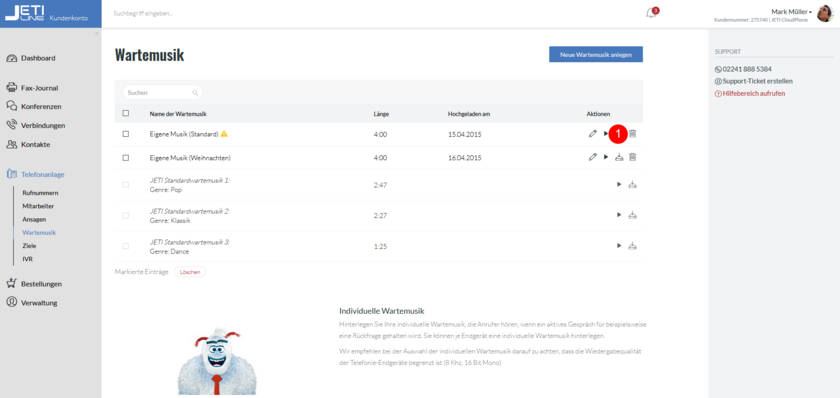
Task: Delete Eigene Musik (Weihnachten) via trash icon
Action: (x=633, y=157)
